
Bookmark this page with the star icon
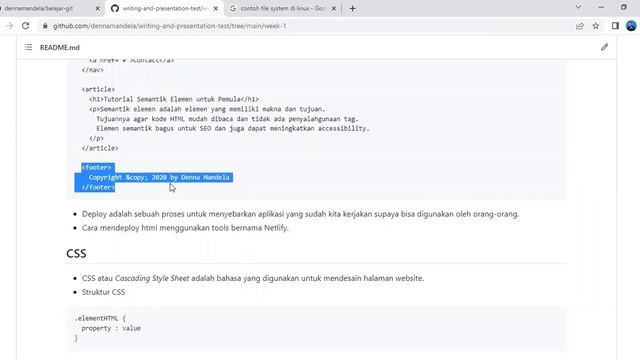point(596,26)
